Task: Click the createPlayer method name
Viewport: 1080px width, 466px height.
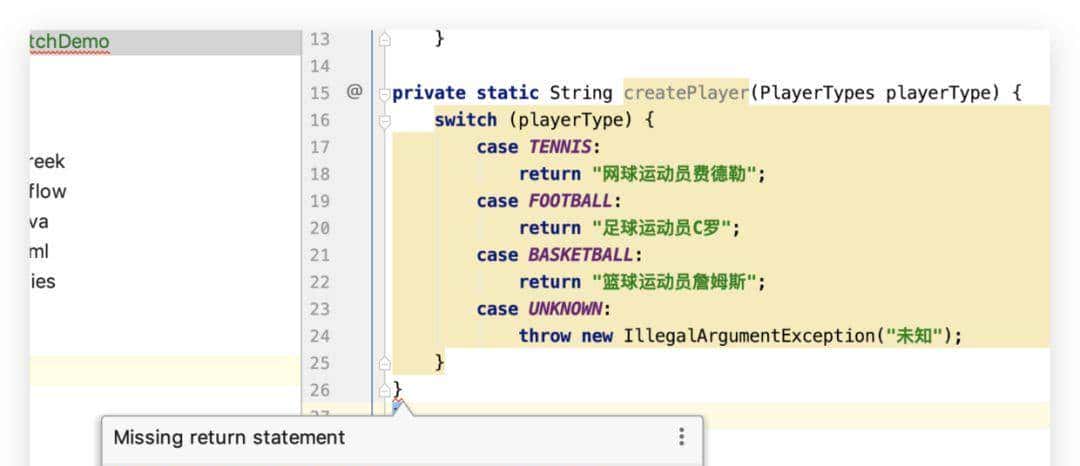Action: coord(686,93)
